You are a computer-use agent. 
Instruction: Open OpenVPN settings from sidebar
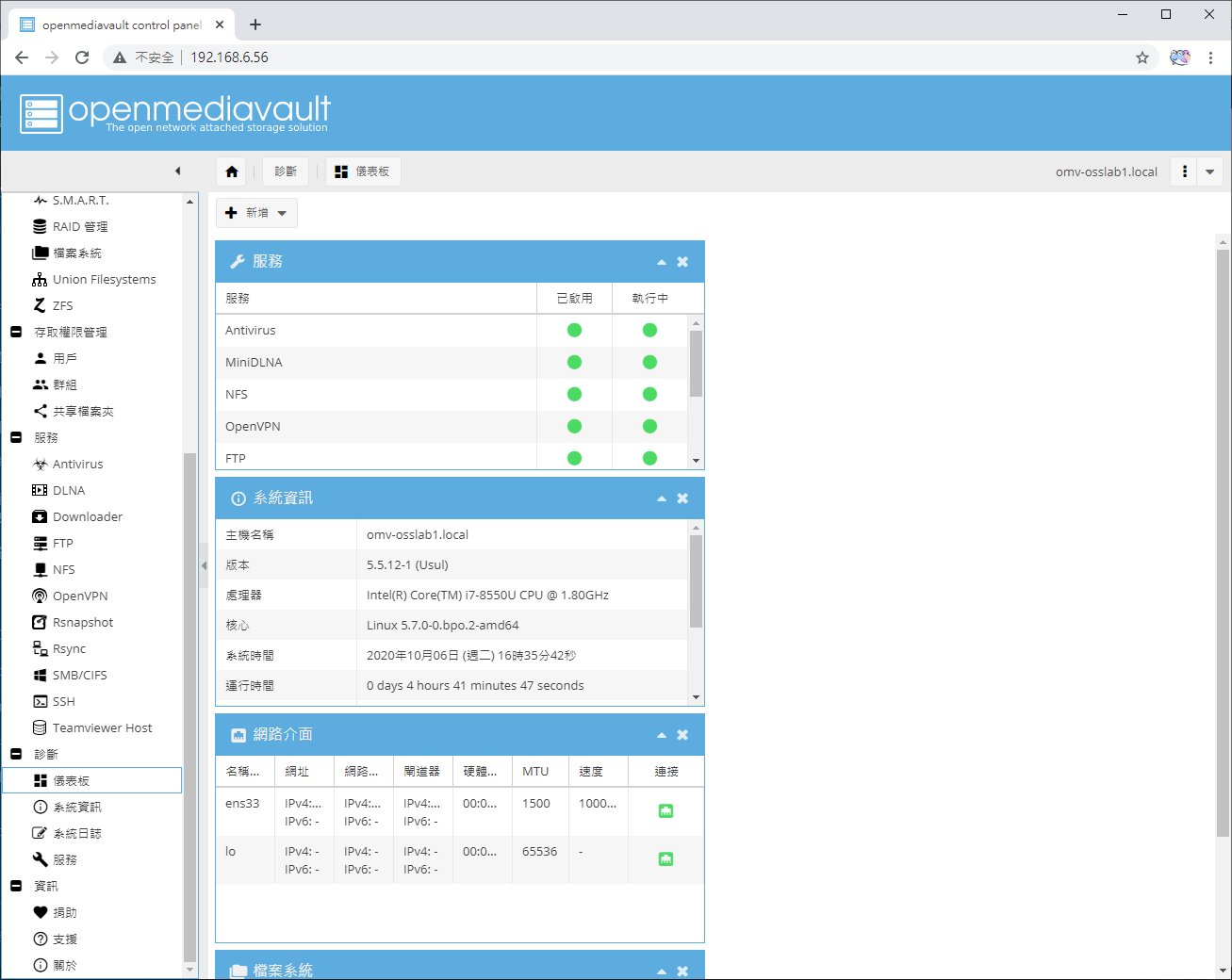pos(79,596)
